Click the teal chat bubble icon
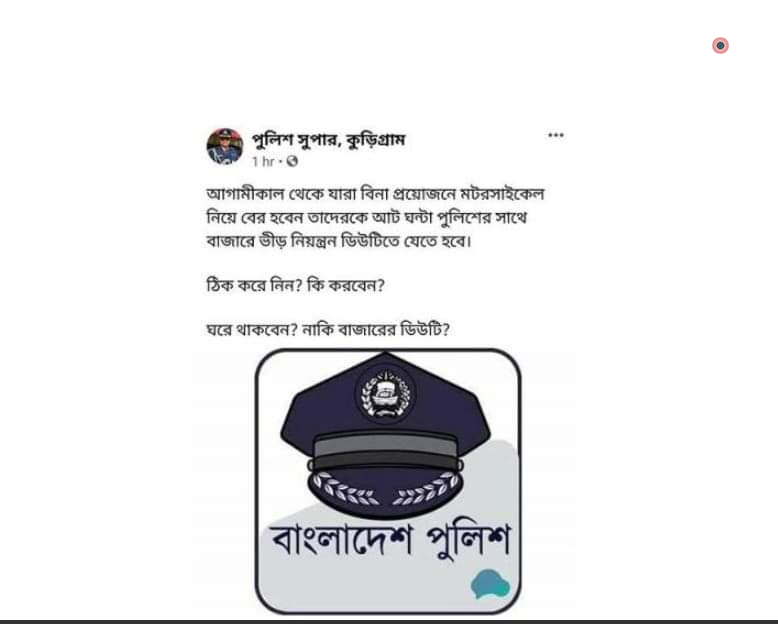The height and width of the screenshot is (624, 778). coord(490,584)
